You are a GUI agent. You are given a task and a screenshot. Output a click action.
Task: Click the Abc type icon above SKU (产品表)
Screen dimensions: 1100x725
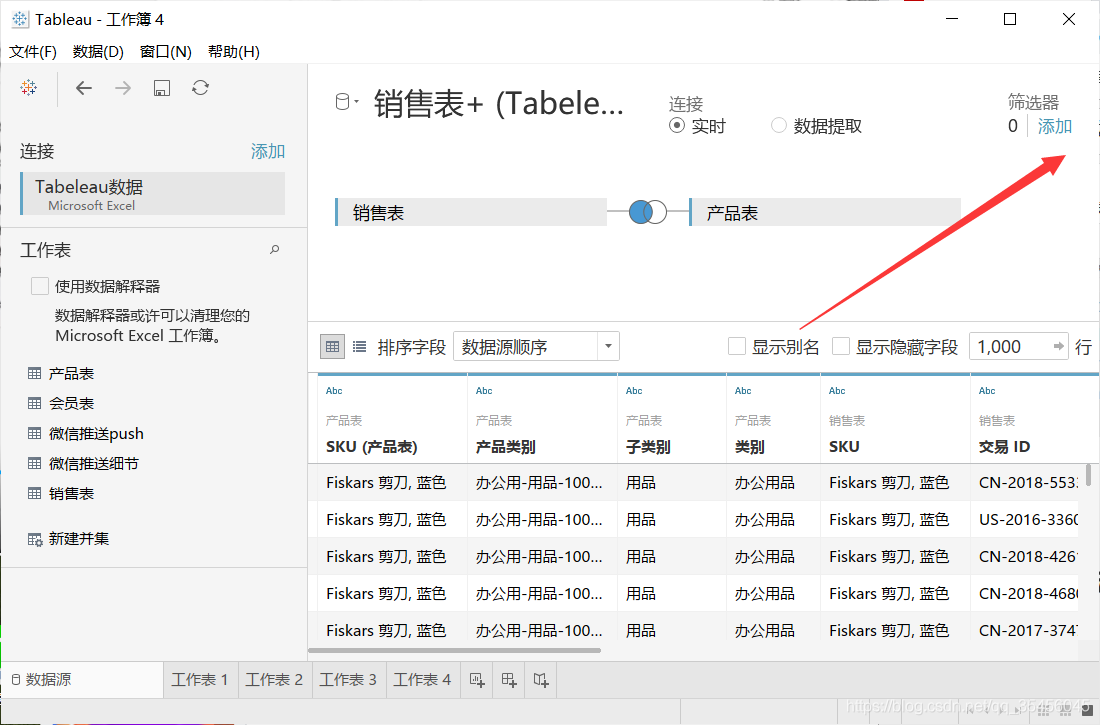334,391
